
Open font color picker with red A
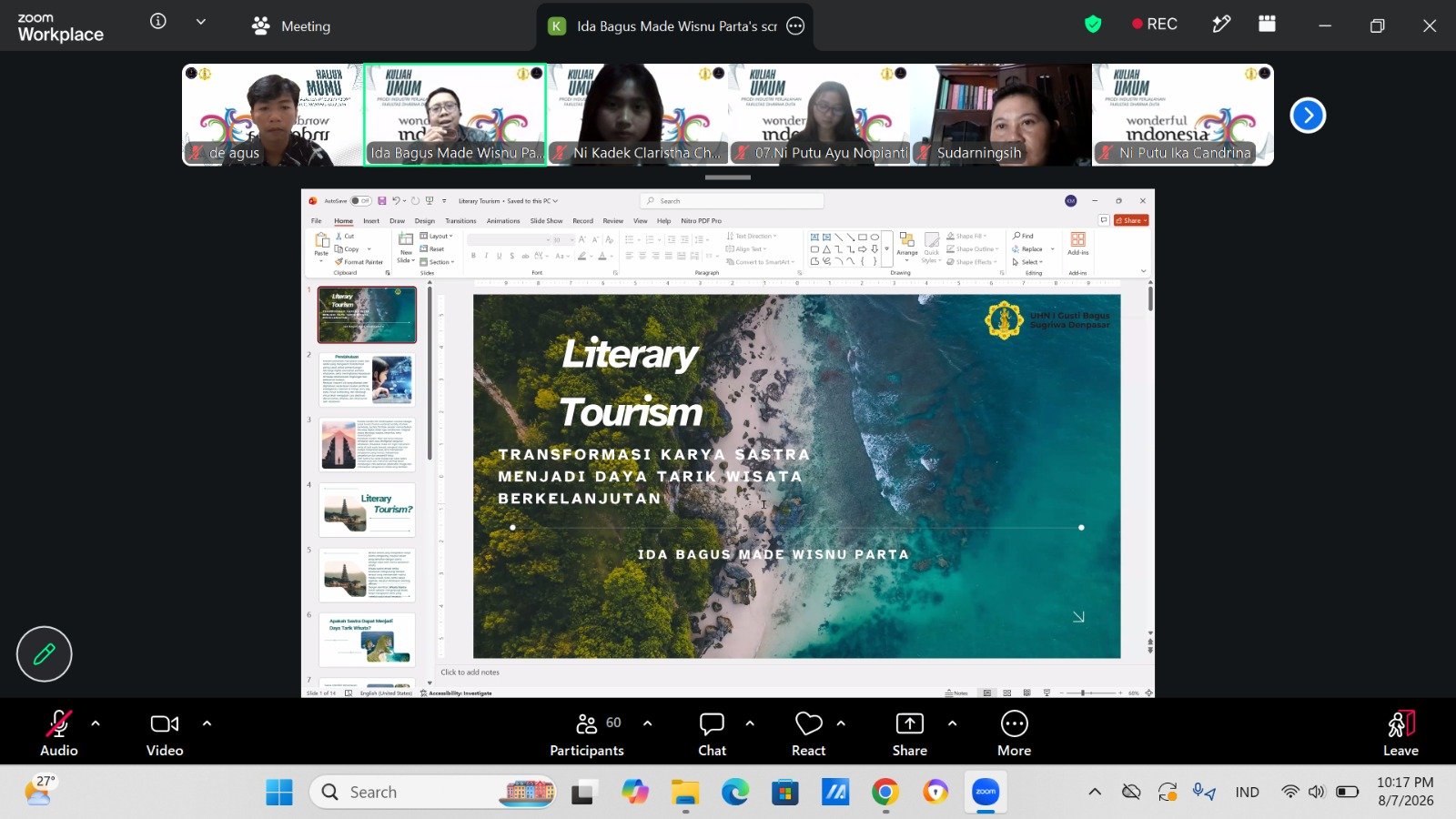[x=602, y=257]
